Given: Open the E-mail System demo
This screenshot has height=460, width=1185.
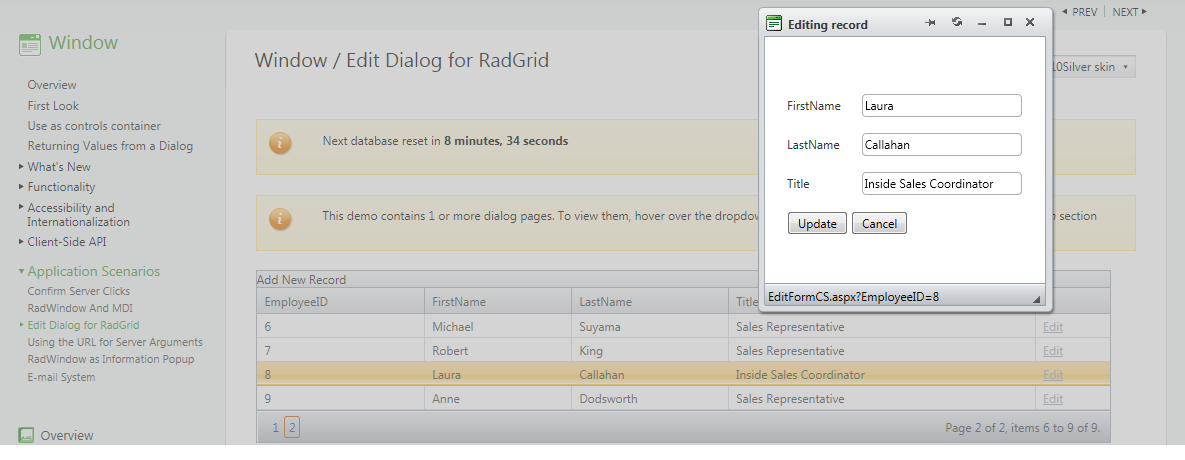Looking at the screenshot, I should tap(62, 378).
